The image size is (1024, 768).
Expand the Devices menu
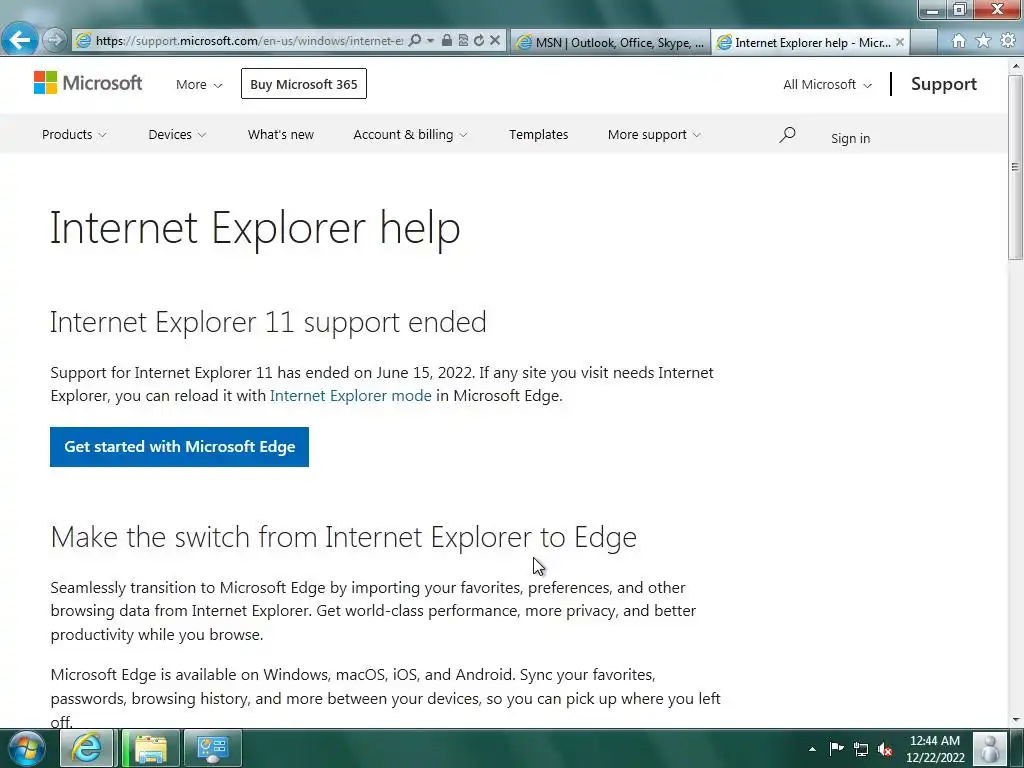pyautogui.click(x=177, y=135)
